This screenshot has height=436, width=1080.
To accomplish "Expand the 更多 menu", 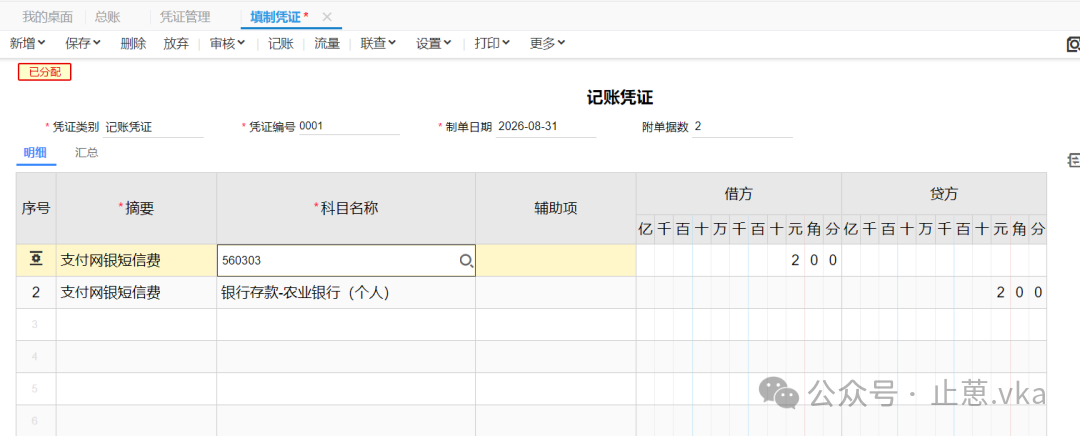I will tap(548, 43).
